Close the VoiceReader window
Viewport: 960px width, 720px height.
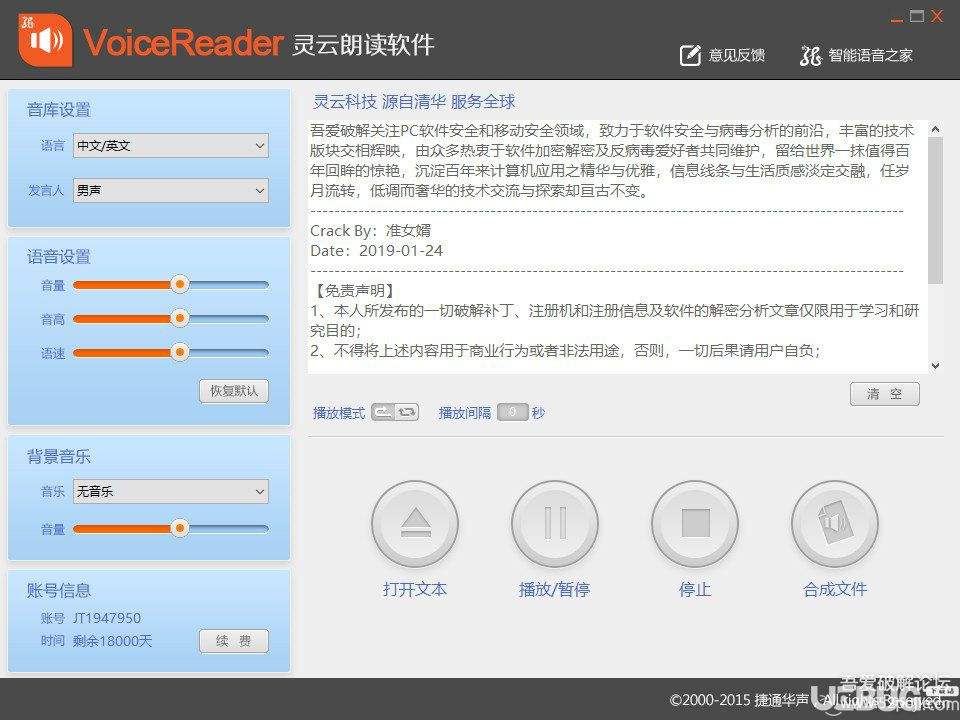(x=937, y=16)
